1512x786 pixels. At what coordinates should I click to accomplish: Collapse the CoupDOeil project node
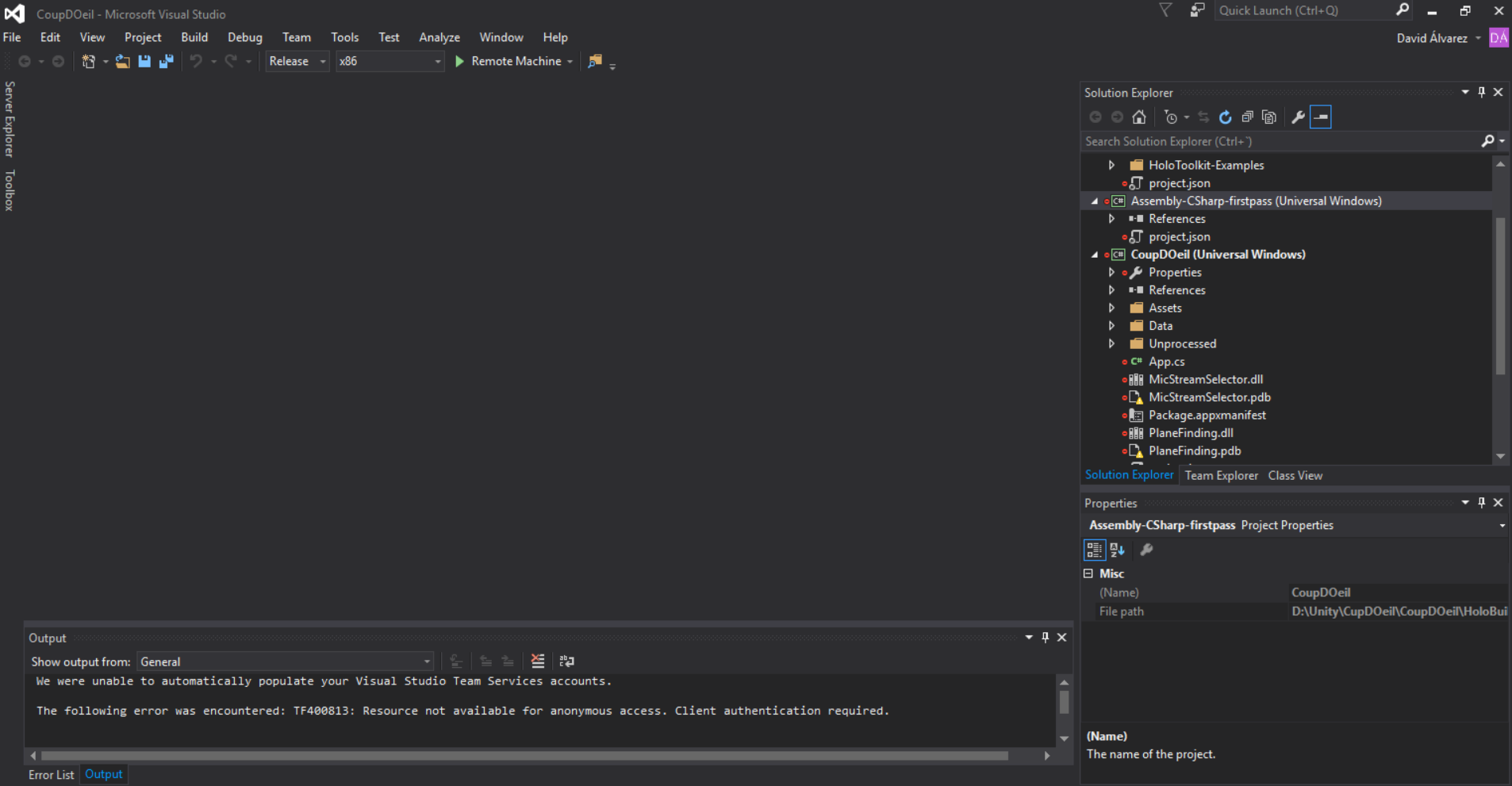pos(1095,255)
